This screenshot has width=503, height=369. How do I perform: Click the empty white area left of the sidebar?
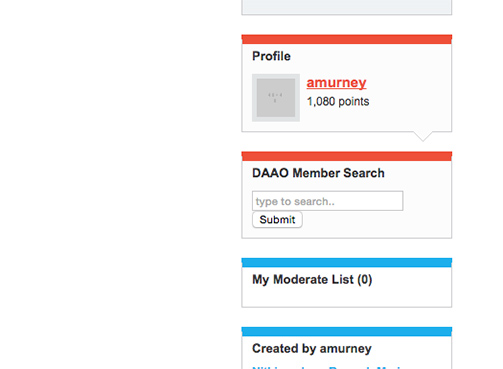pos(120,183)
